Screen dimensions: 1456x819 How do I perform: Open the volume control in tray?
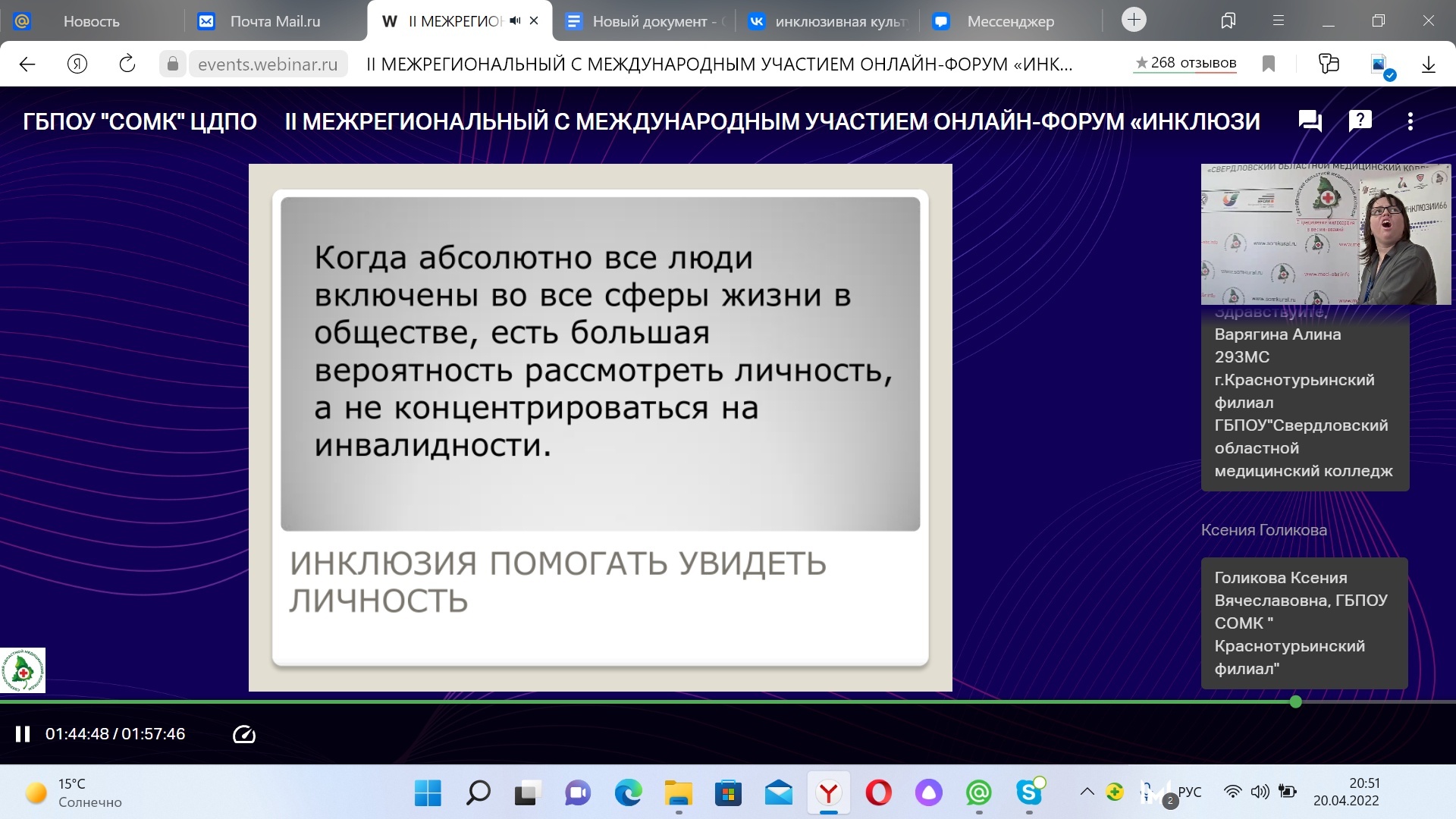[x=1260, y=792]
